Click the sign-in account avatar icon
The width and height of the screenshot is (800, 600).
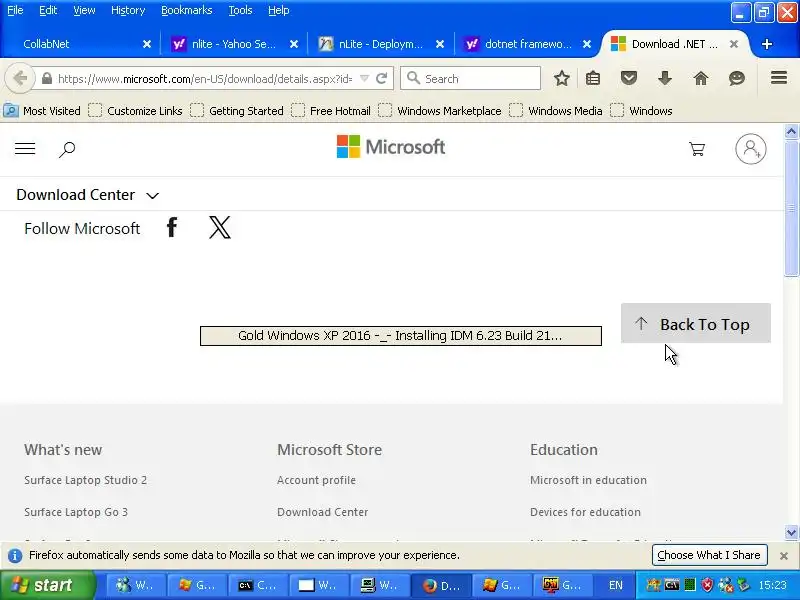point(751,149)
